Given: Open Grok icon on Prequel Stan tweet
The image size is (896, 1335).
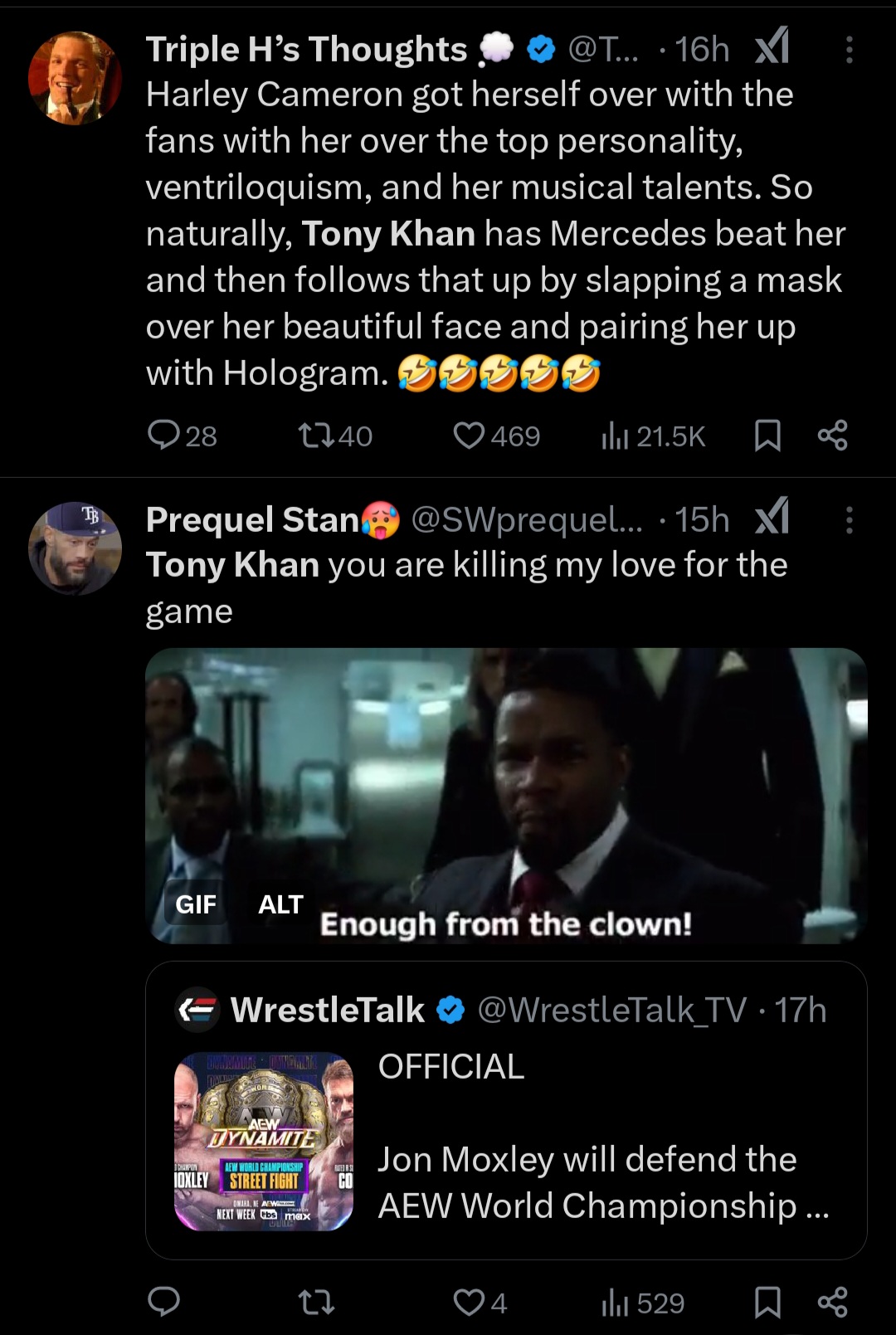Looking at the screenshot, I should pyautogui.click(x=772, y=519).
